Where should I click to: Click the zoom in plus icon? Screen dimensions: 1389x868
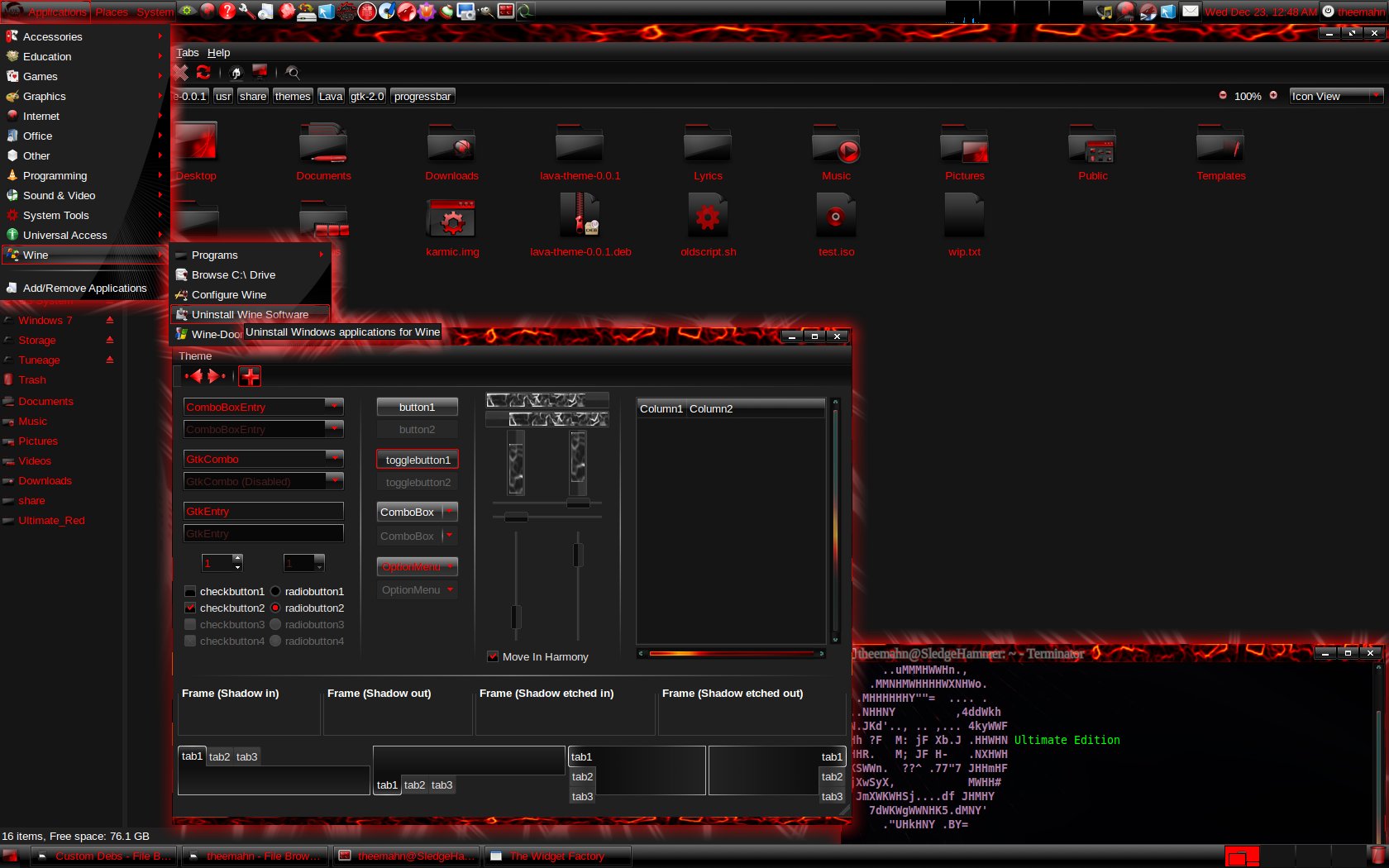coord(1273,95)
